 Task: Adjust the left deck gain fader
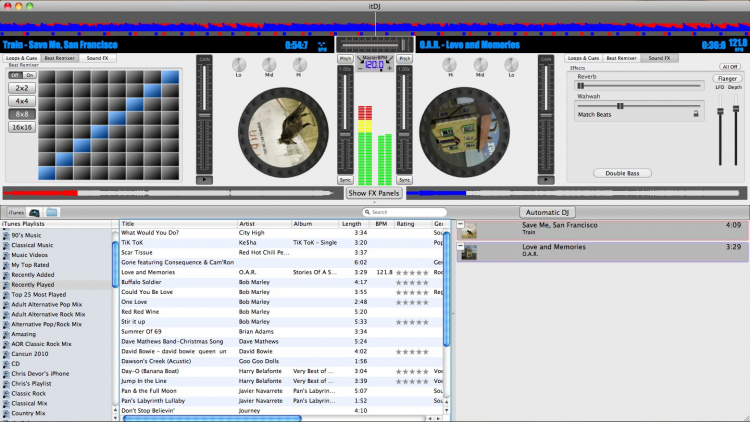click(204, 116)
